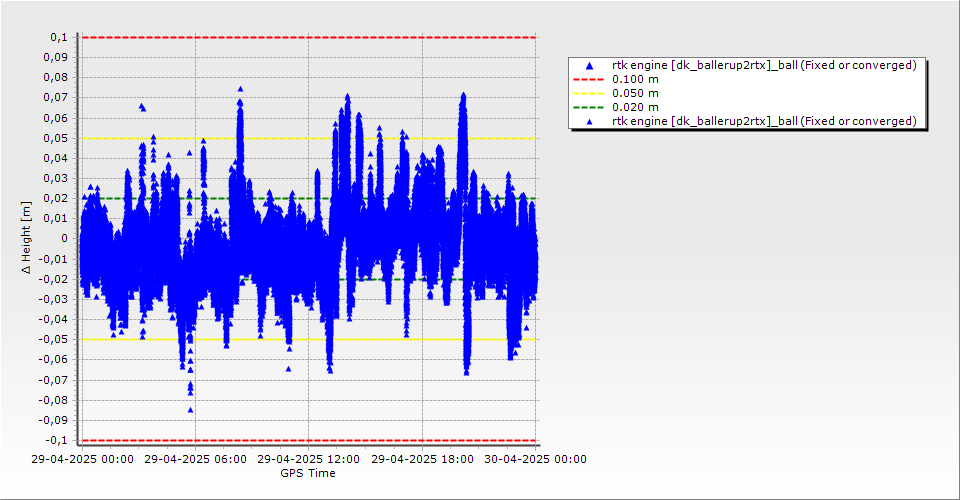
Task: Click the positive "0,05" y-axis label
Action: pyautogui.click(x=56, y=138)
